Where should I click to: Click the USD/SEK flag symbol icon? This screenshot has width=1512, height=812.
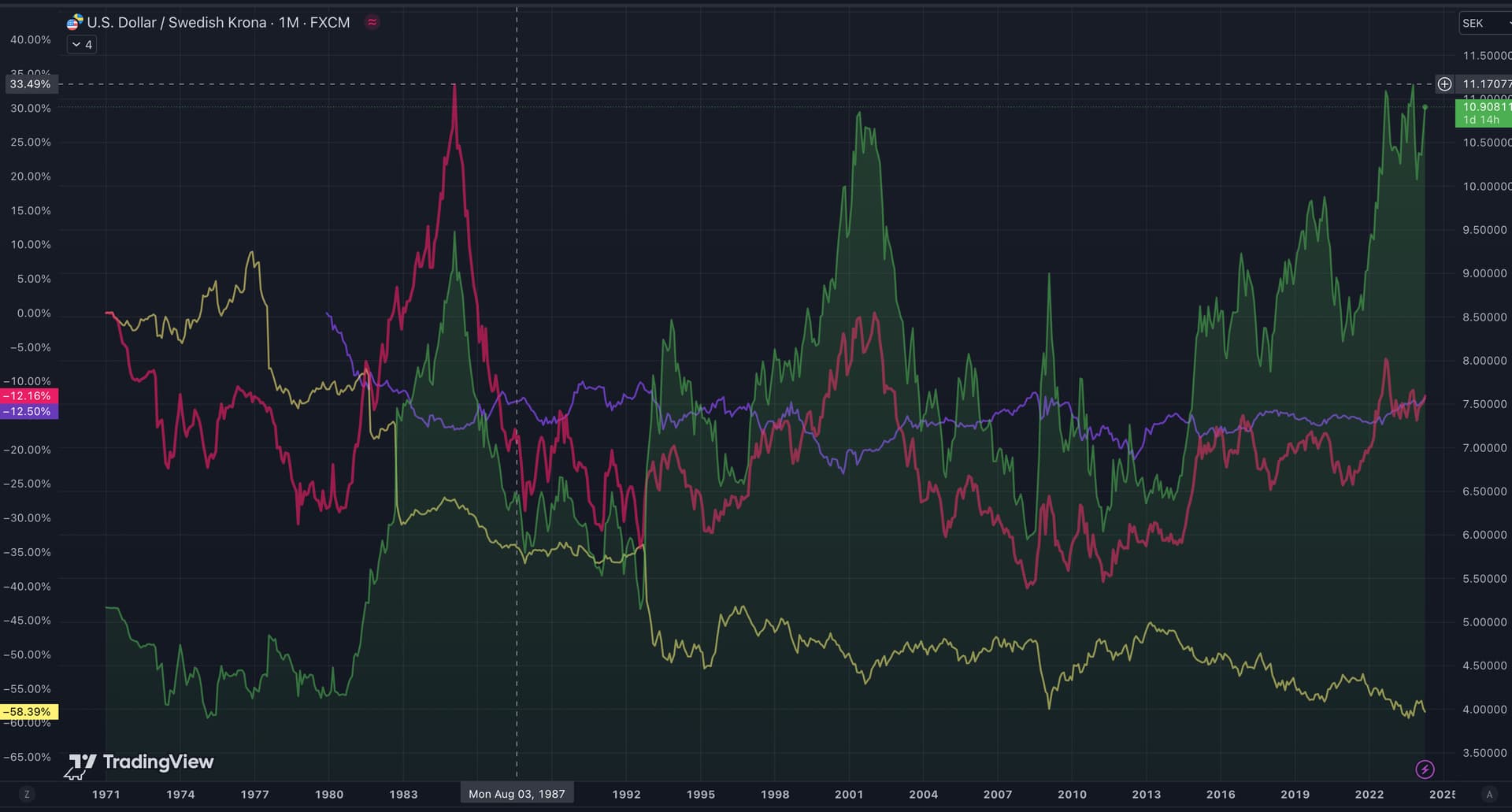click(75, 22)
